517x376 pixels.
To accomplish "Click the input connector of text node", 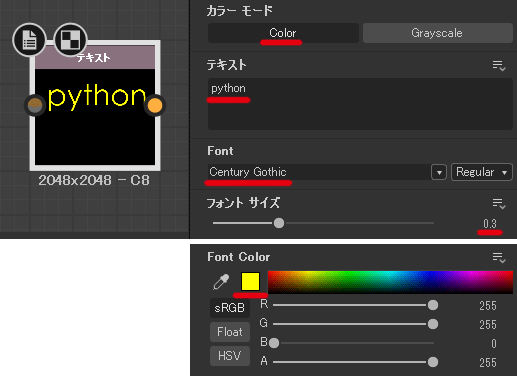I will tap(35, 105).
